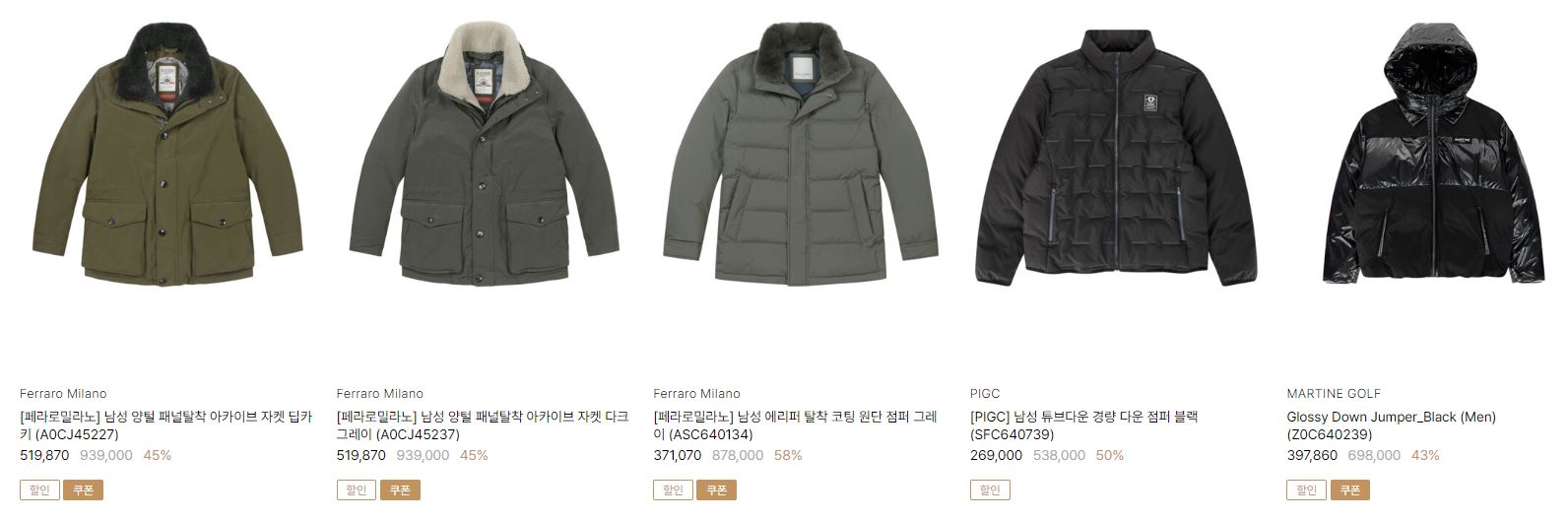
Task: Select the PIGC brand label
Action: click(985, 393)
